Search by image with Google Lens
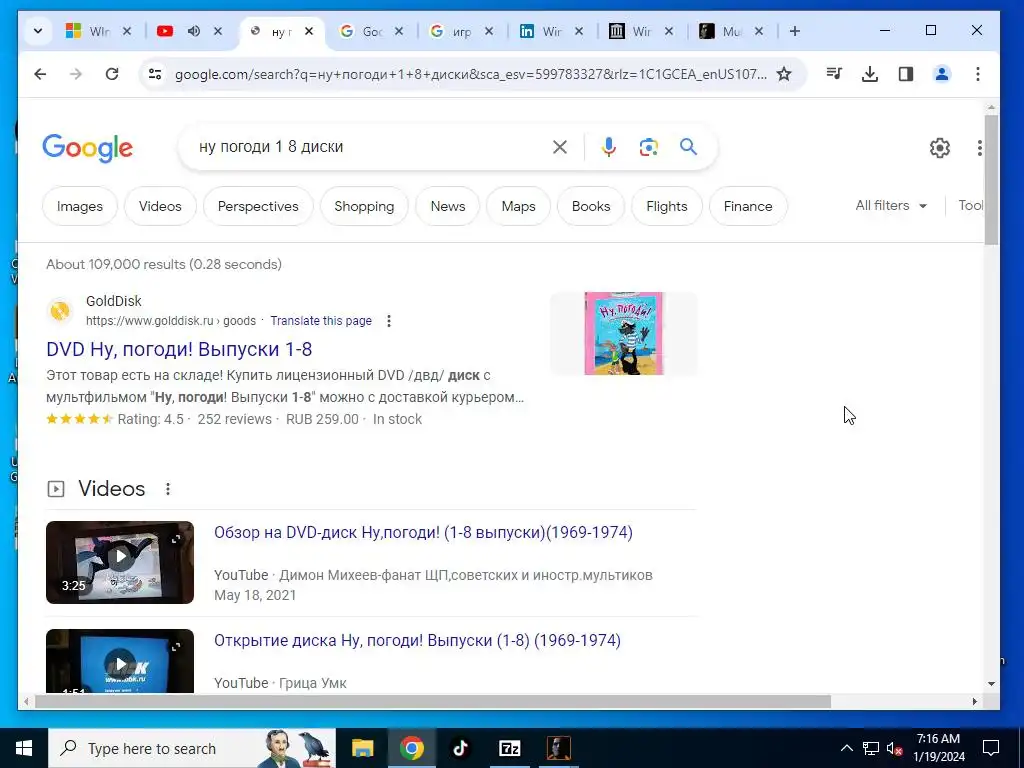Viewport: 1024px width, 768px height. (648, 147)
